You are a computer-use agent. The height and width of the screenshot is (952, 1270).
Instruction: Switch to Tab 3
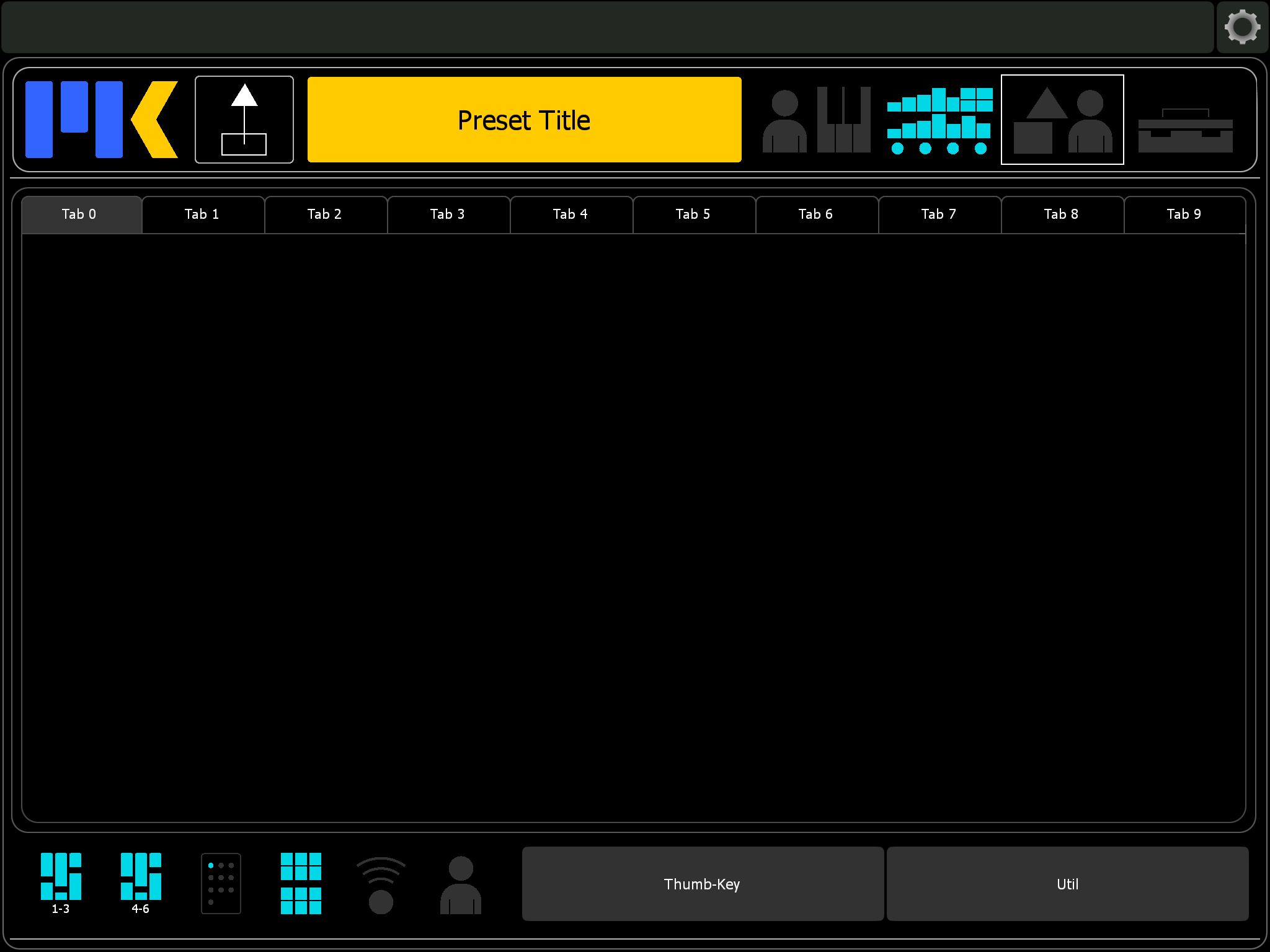(448, 214)
